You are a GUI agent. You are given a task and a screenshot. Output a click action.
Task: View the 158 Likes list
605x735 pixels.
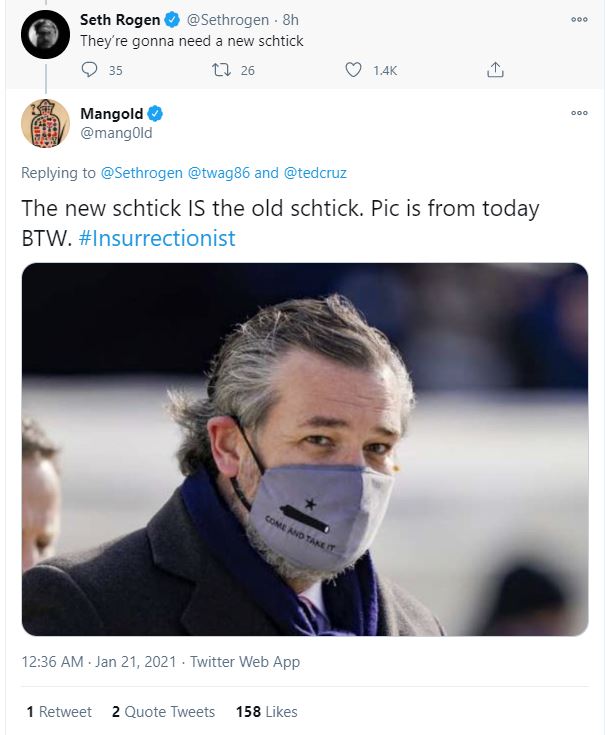tap(266, 712)
